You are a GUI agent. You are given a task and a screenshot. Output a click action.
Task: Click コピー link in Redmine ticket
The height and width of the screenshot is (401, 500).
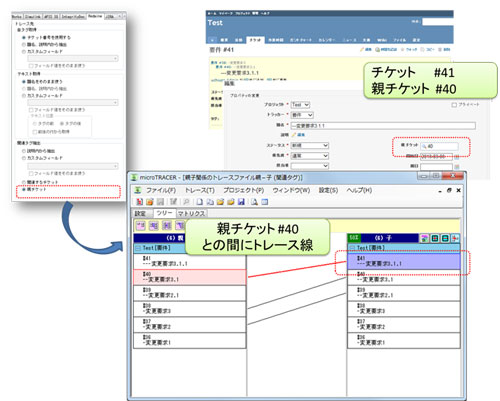[x=428, y=50]
